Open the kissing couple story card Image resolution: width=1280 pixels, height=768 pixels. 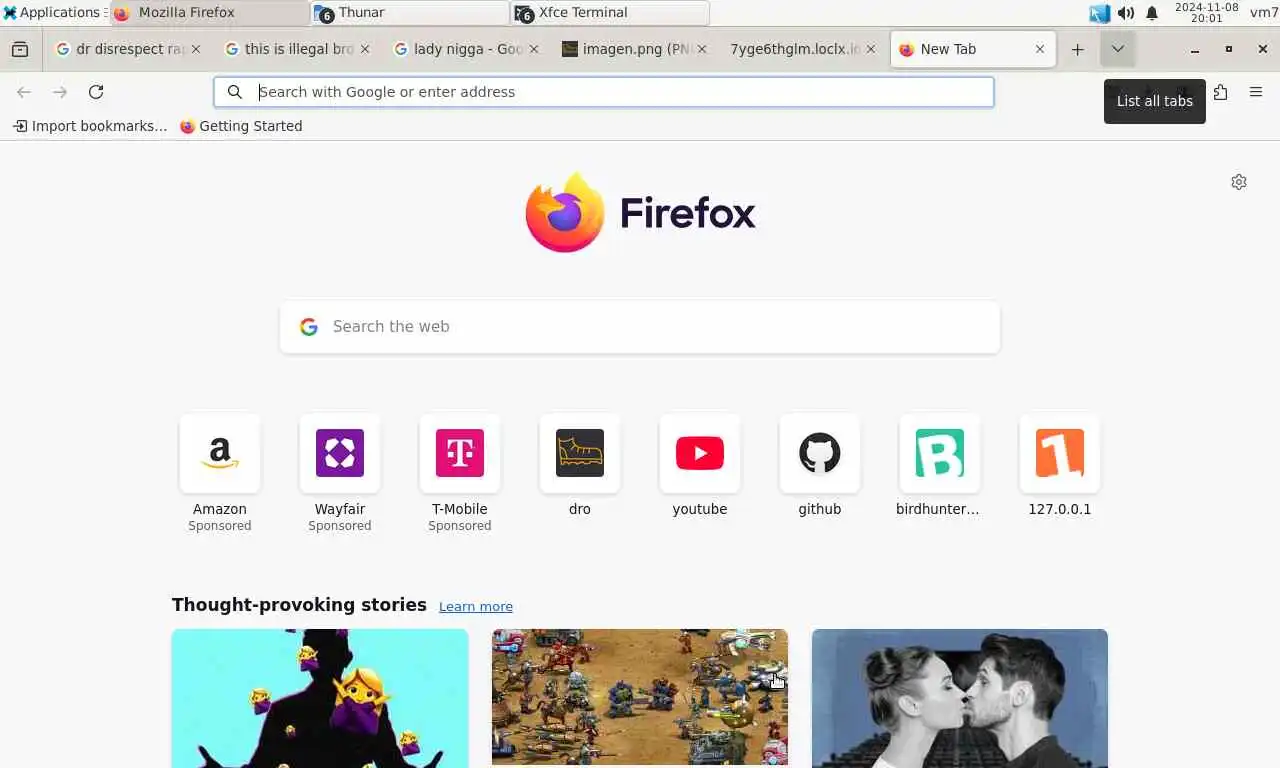click(x=960, y=698)
